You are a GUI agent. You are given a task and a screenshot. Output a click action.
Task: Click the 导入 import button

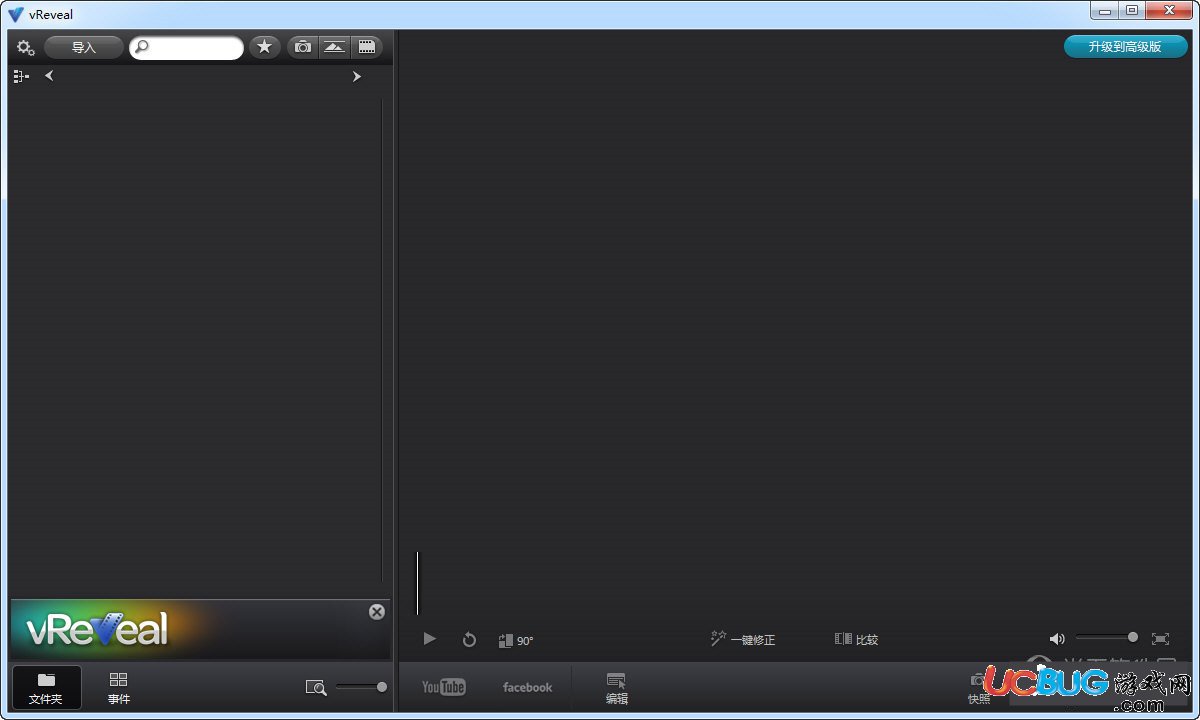point(84,47)
